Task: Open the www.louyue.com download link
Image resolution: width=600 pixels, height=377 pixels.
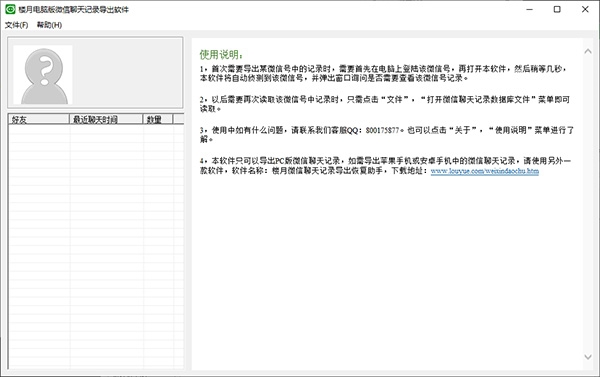Action: click(485, 171)
